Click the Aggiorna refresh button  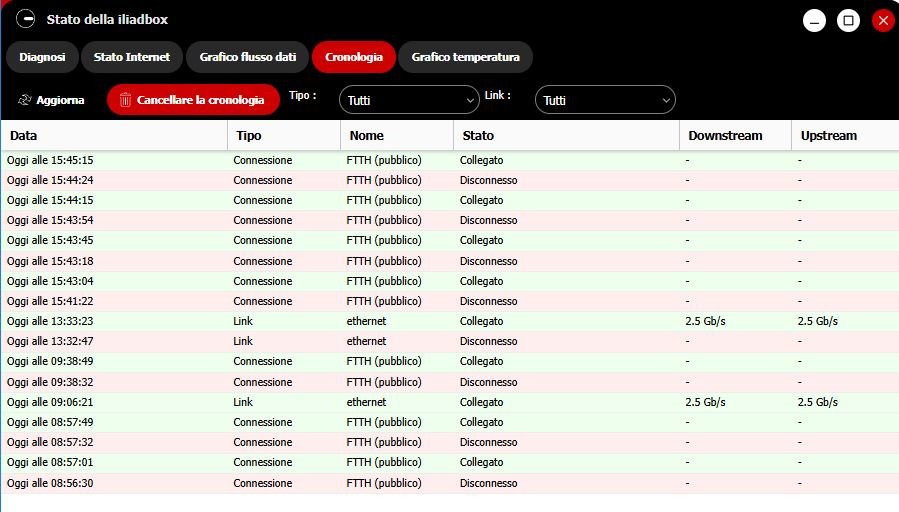click(x=51, y=100)
